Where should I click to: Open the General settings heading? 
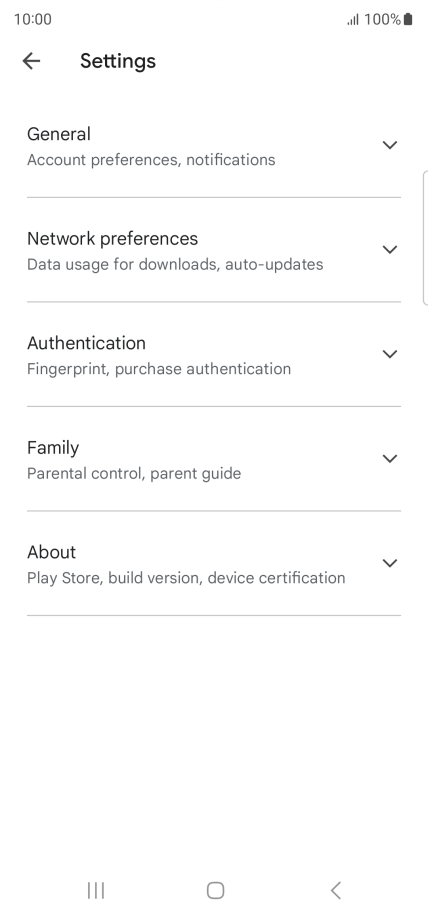point(59,134)
